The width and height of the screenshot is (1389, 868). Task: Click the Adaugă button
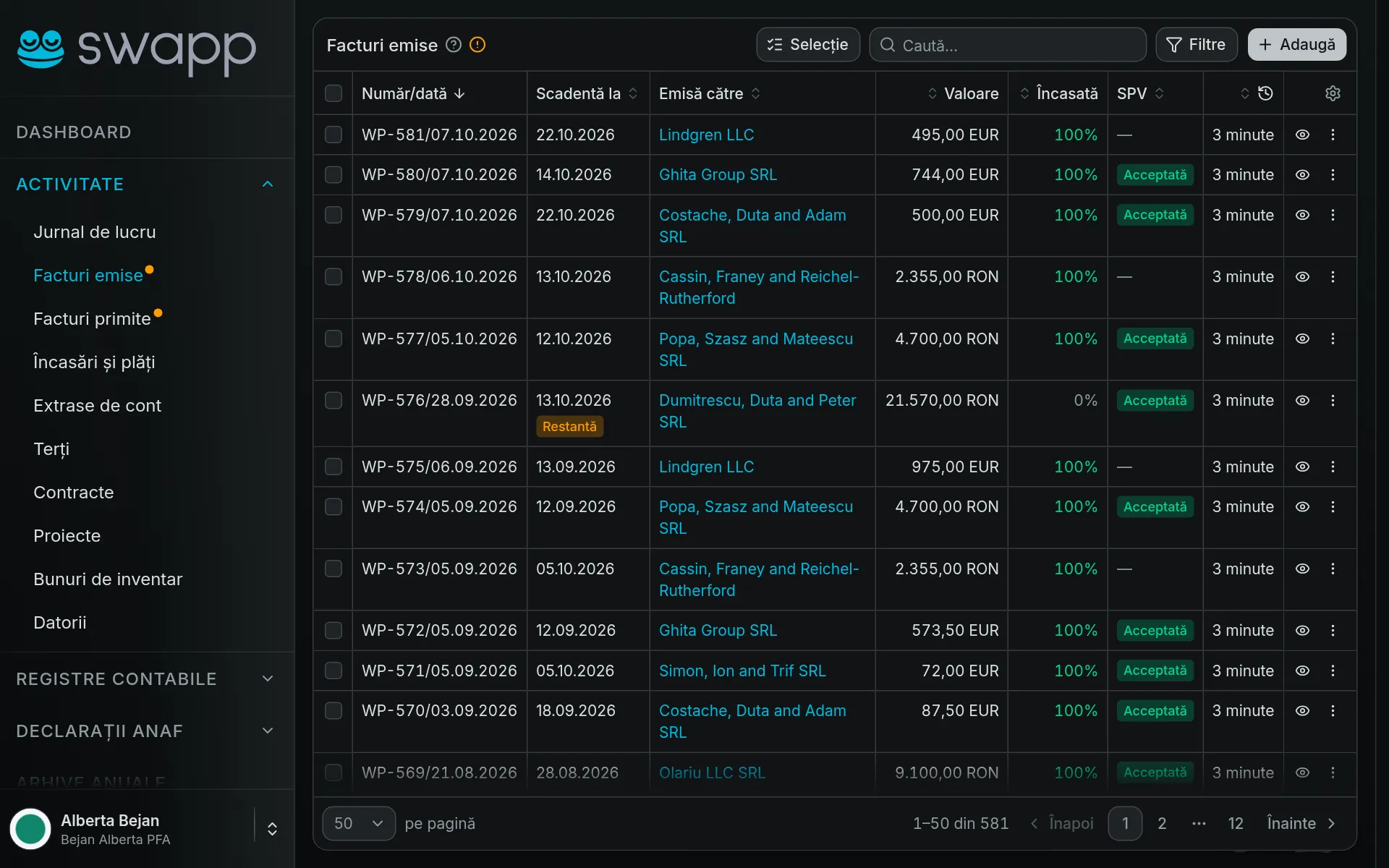[1296, 45]
